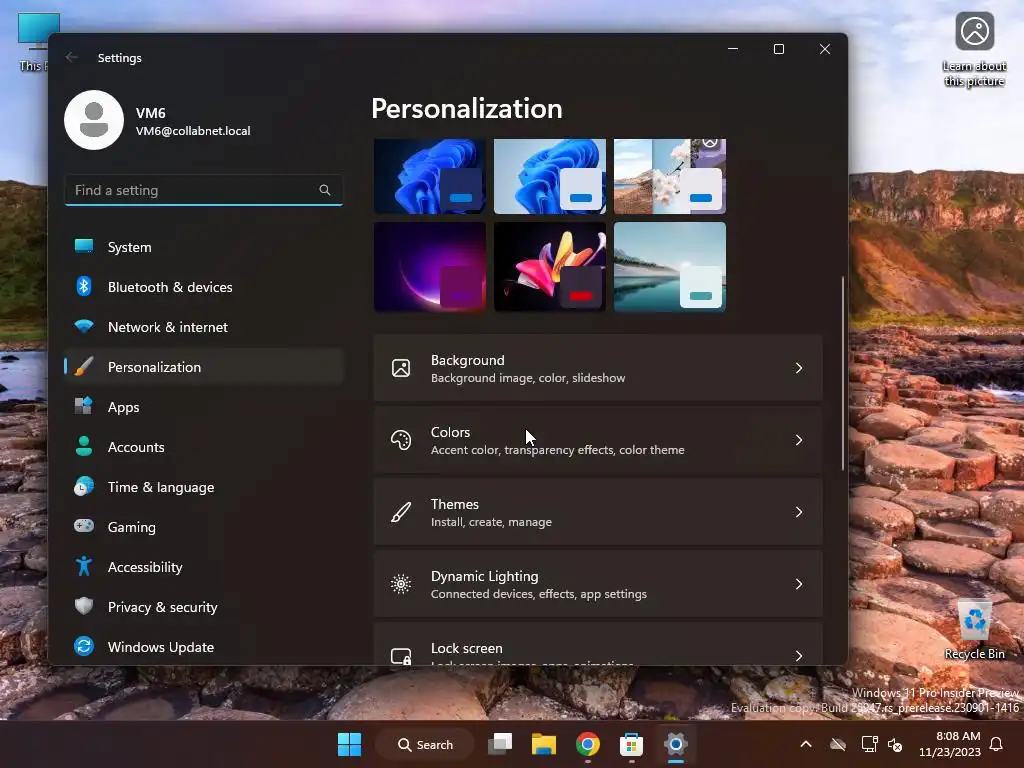Apply the colorful Captured Motion theme
The width and height of the screenshot is (1024, 768).
pyautogui.click(x=550, y=266)
